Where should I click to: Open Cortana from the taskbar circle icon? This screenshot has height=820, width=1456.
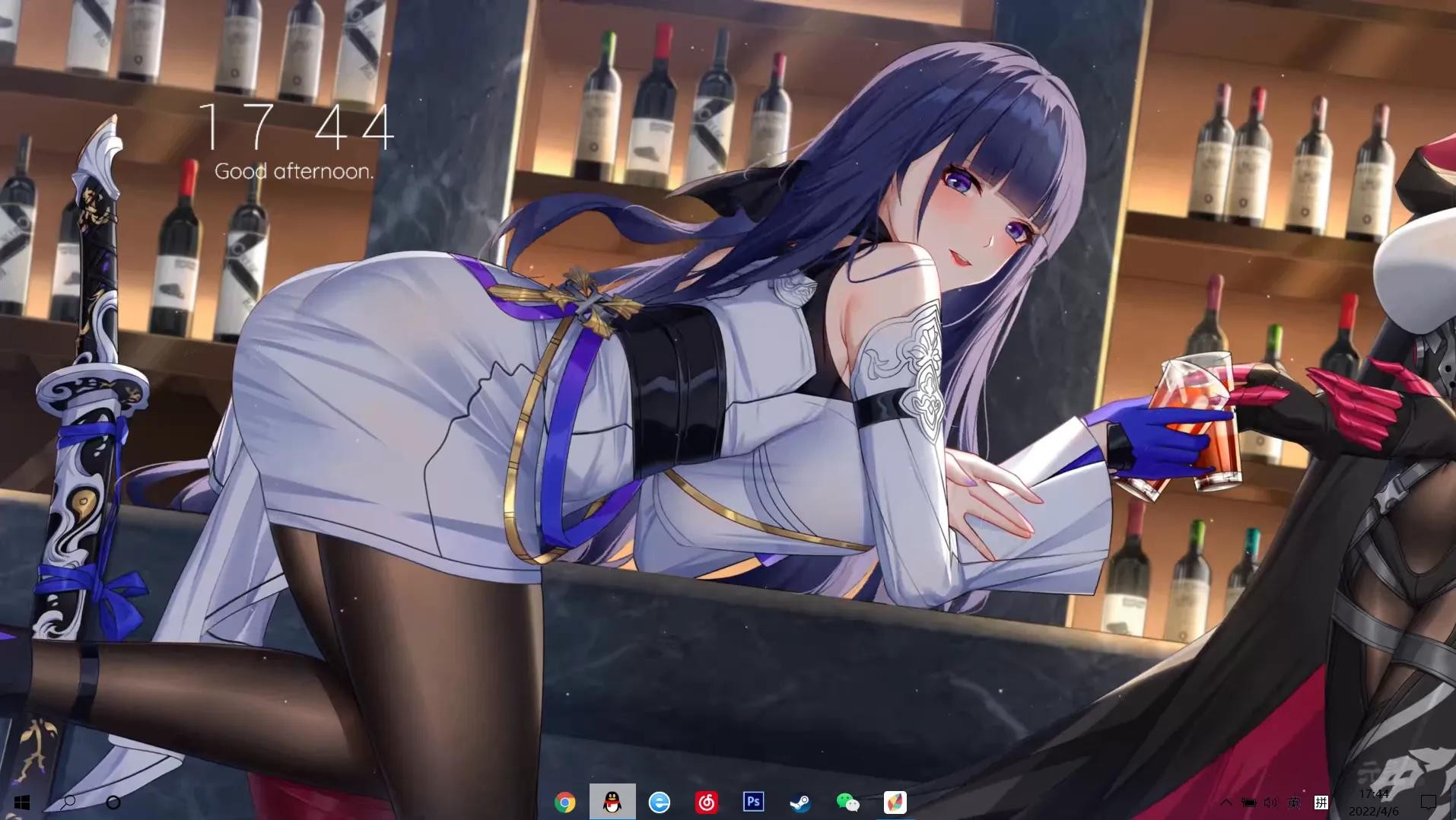tap(113, 803)
